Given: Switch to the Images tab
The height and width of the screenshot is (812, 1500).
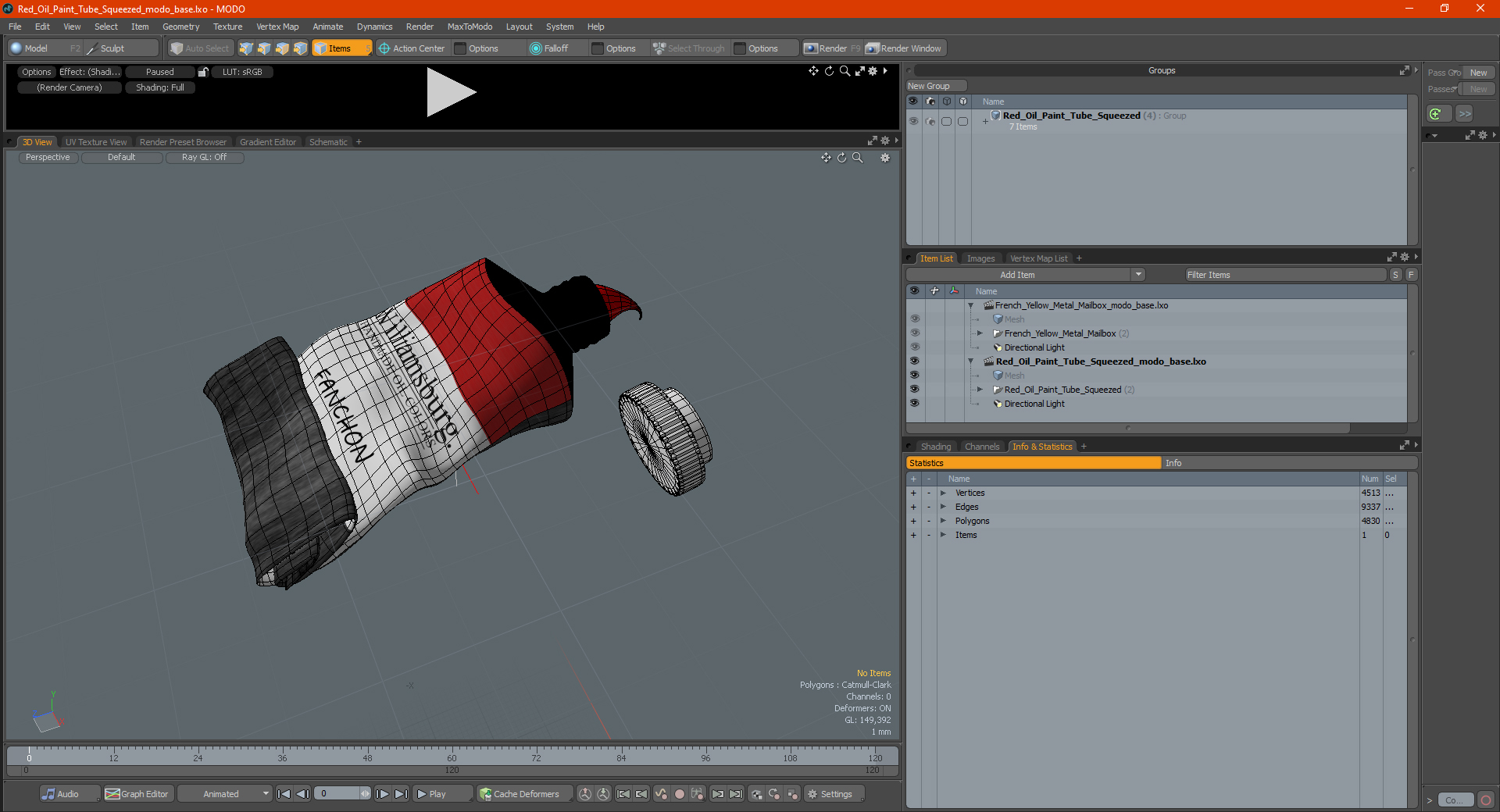Looking at the screenshot, I should [980, 258].
